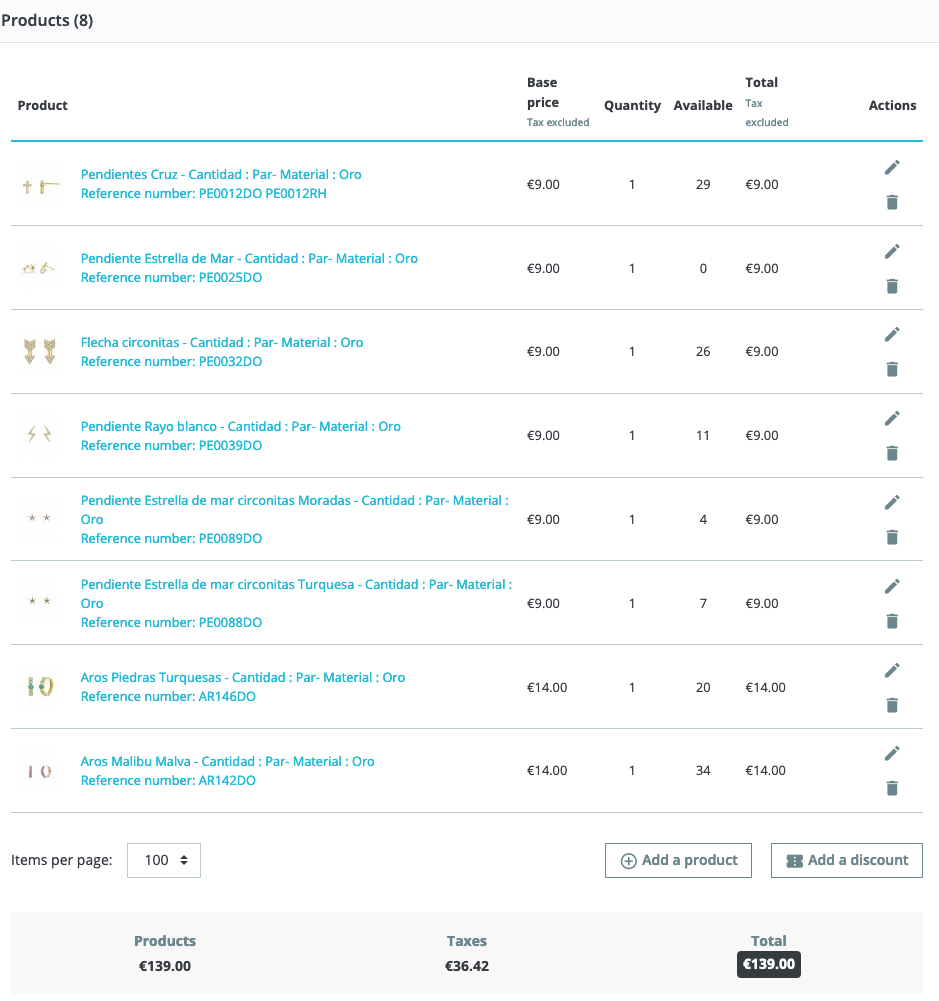Open Pendiente Rayo blanco product link
The height and width of the screenshot is (1001, 939).
pyautogui.click(x=240, y=427)
